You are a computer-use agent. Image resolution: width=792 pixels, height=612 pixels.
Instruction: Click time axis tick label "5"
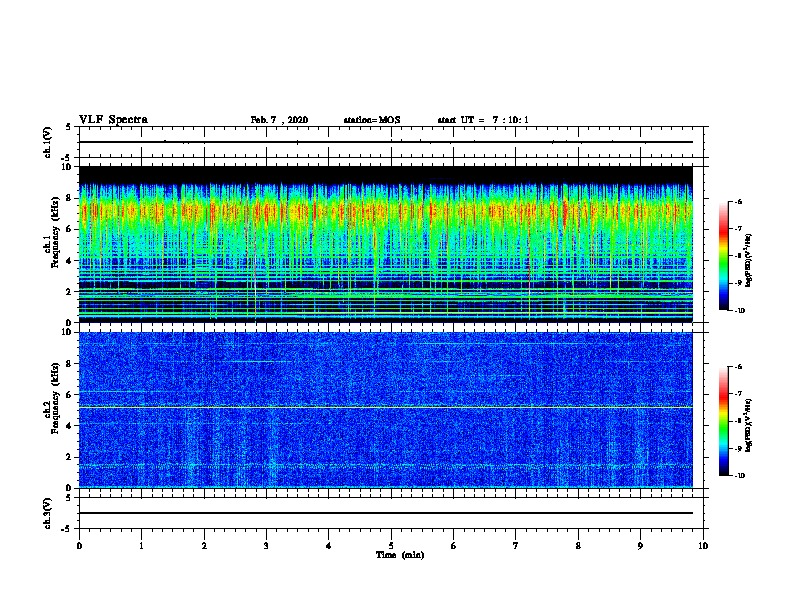click(x=391, y=546)
